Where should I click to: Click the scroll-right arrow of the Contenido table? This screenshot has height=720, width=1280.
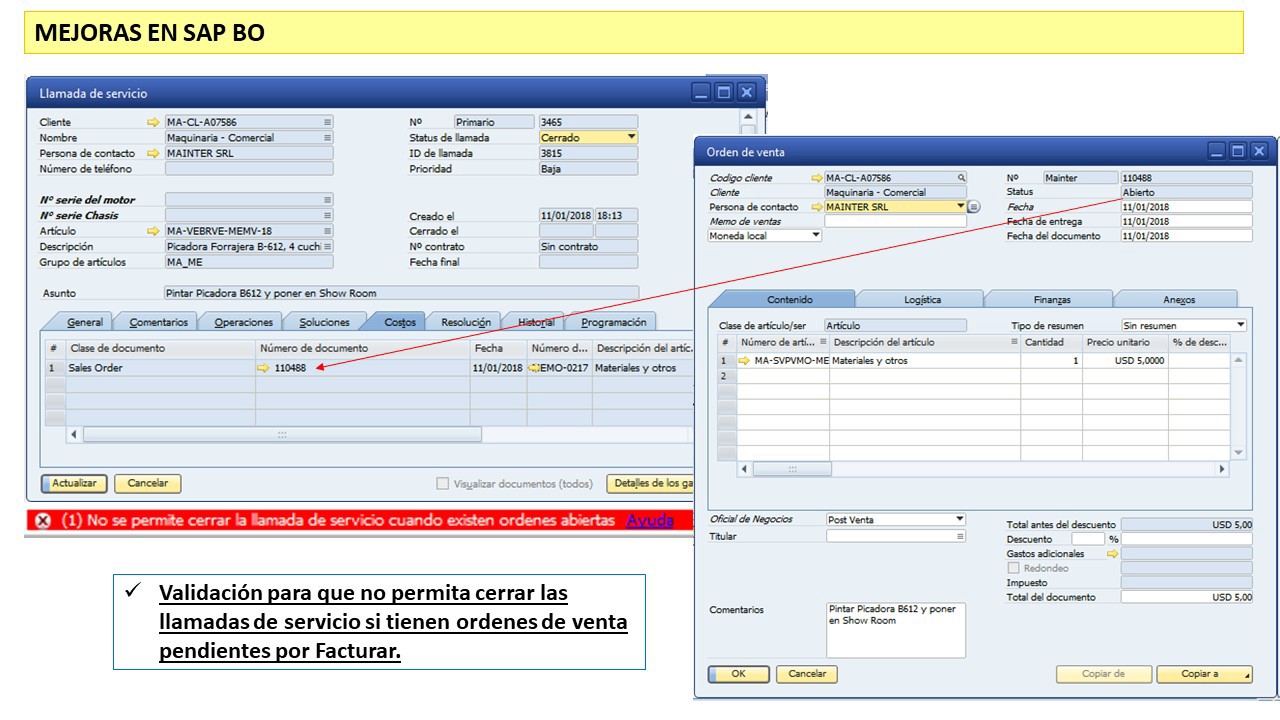(1221, 469)
